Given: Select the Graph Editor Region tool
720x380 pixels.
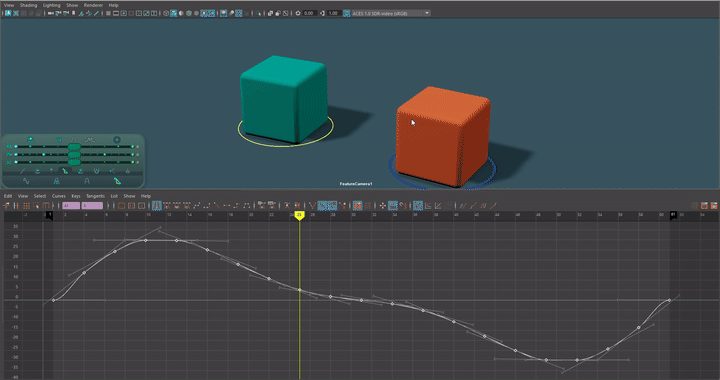Looking at the screenshot, I should click(36, 206).
